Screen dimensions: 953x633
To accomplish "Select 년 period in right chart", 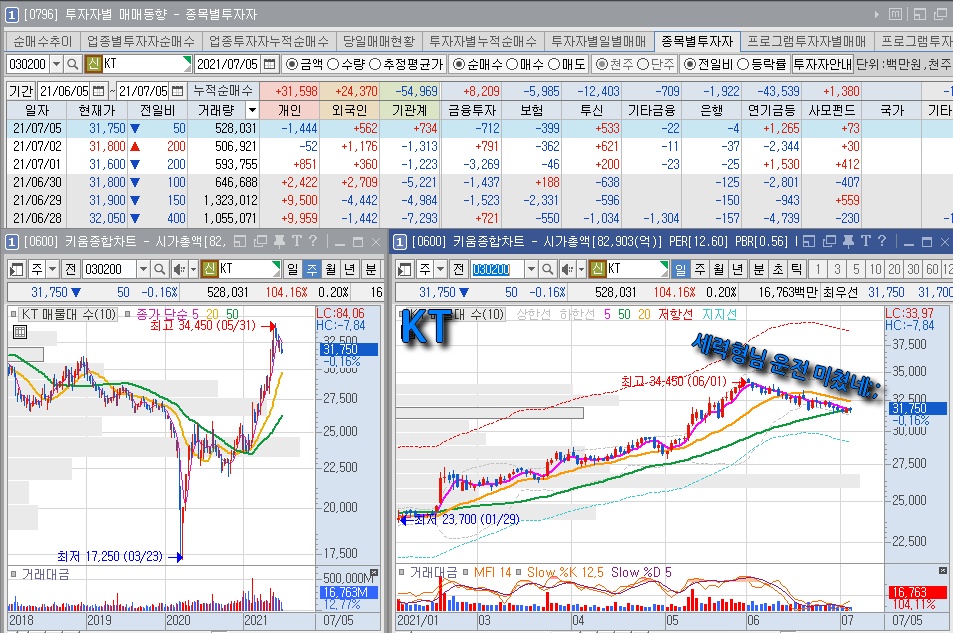I will tap(738, 269).
